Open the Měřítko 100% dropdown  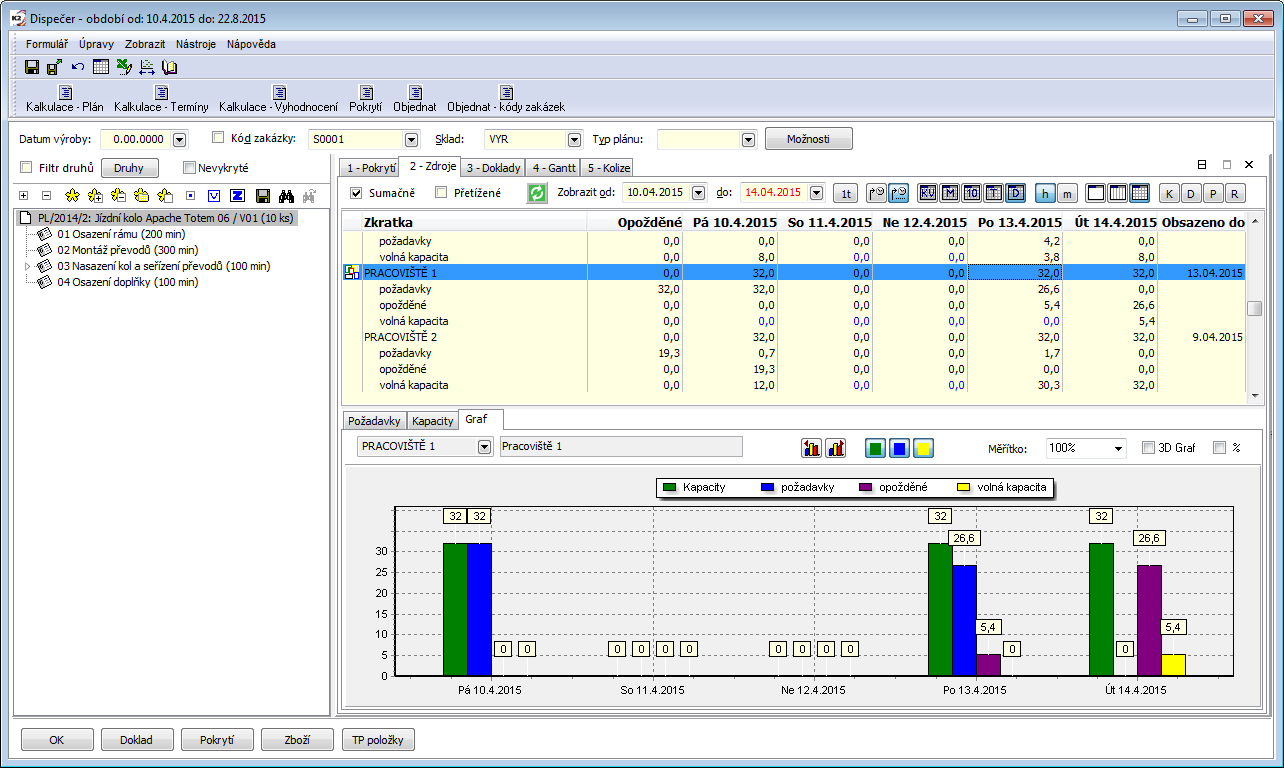[x=1117, y=448]
